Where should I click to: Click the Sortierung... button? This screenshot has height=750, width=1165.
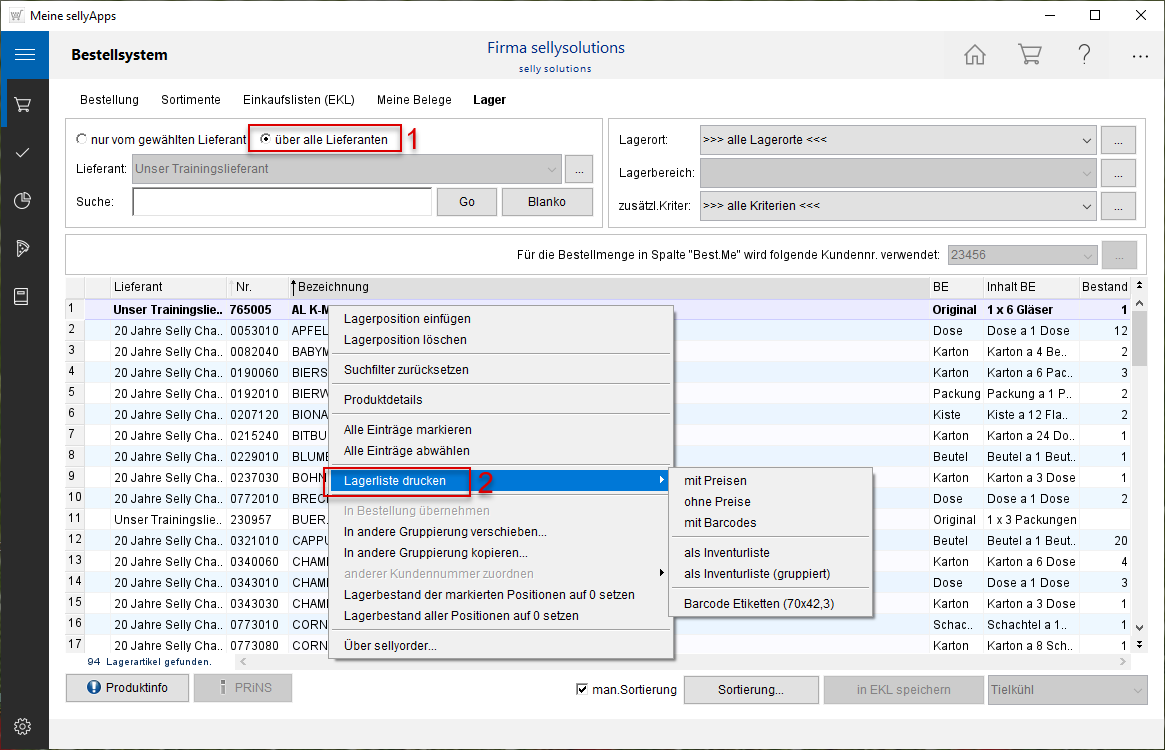pos(750,689)
